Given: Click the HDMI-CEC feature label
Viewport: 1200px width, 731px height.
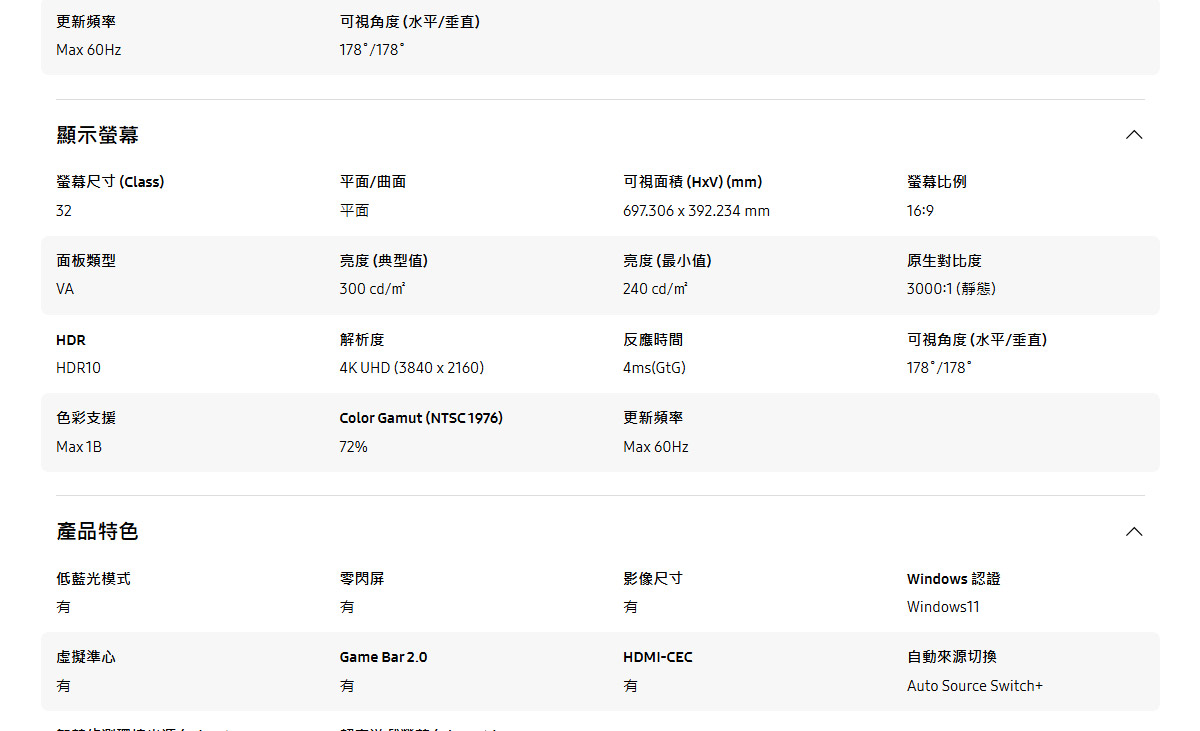Looking at the screenshot, I should click(655, 656).
